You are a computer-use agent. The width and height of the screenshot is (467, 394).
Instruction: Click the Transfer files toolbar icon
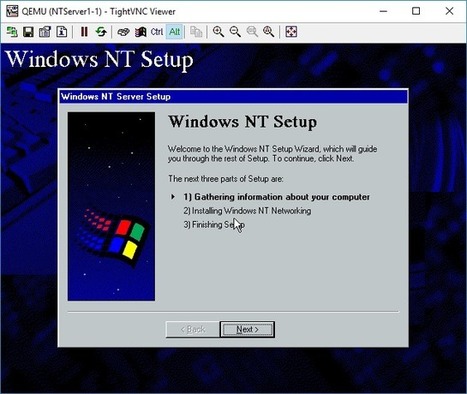tap(196, 32)
